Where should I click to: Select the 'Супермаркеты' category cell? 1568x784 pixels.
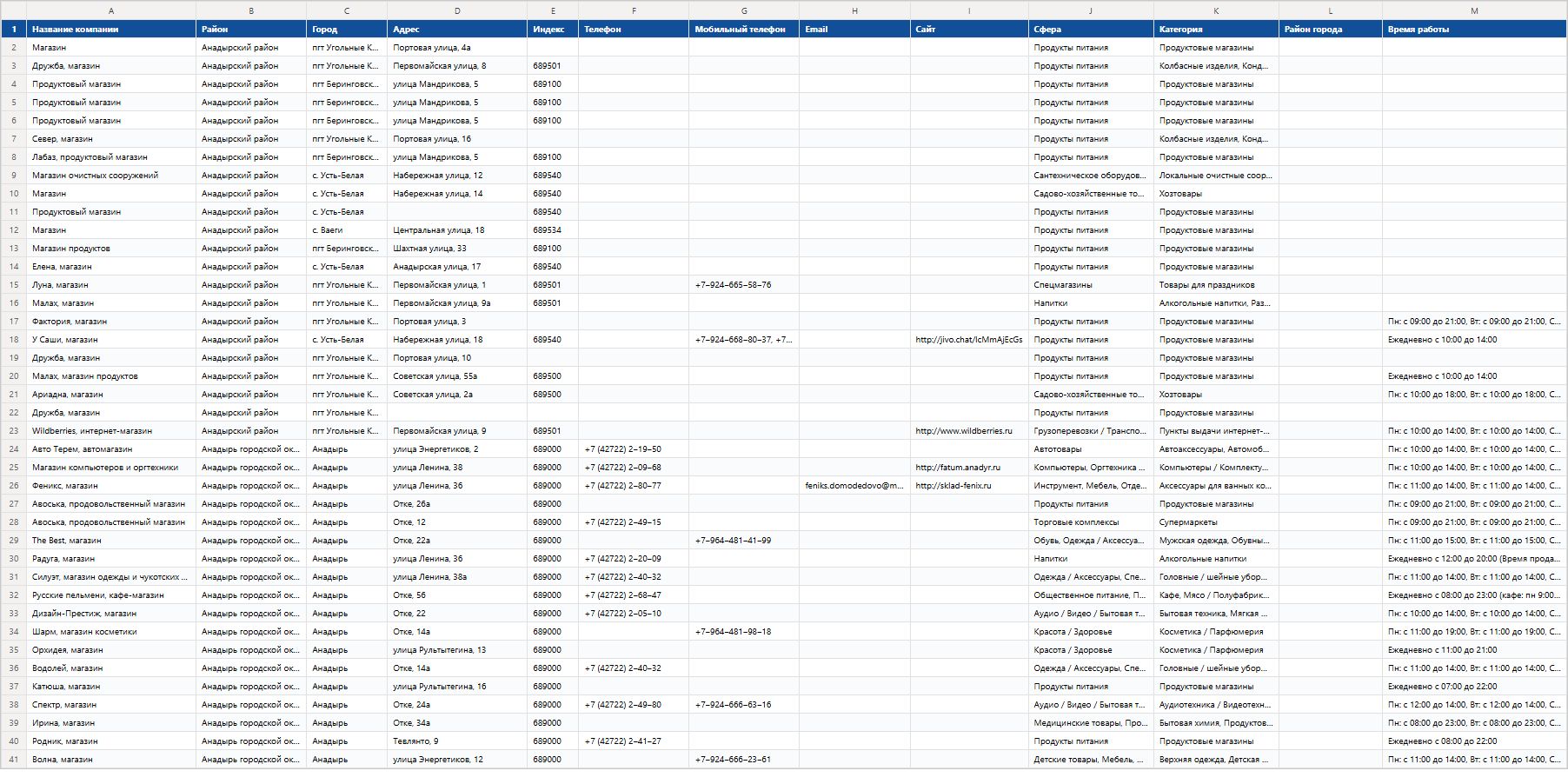point(1216,522)
